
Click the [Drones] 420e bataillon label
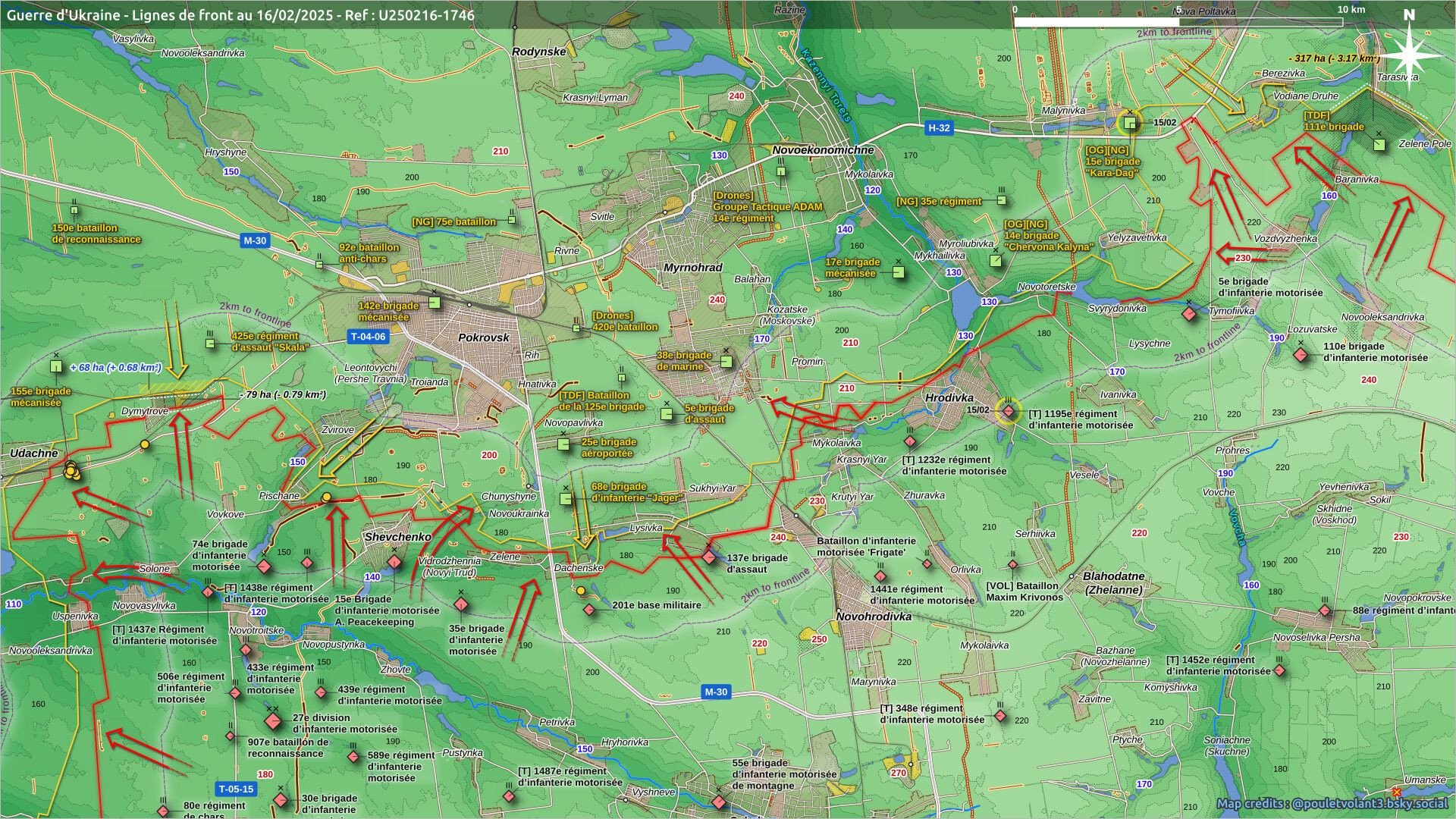(x=625, y=322)
